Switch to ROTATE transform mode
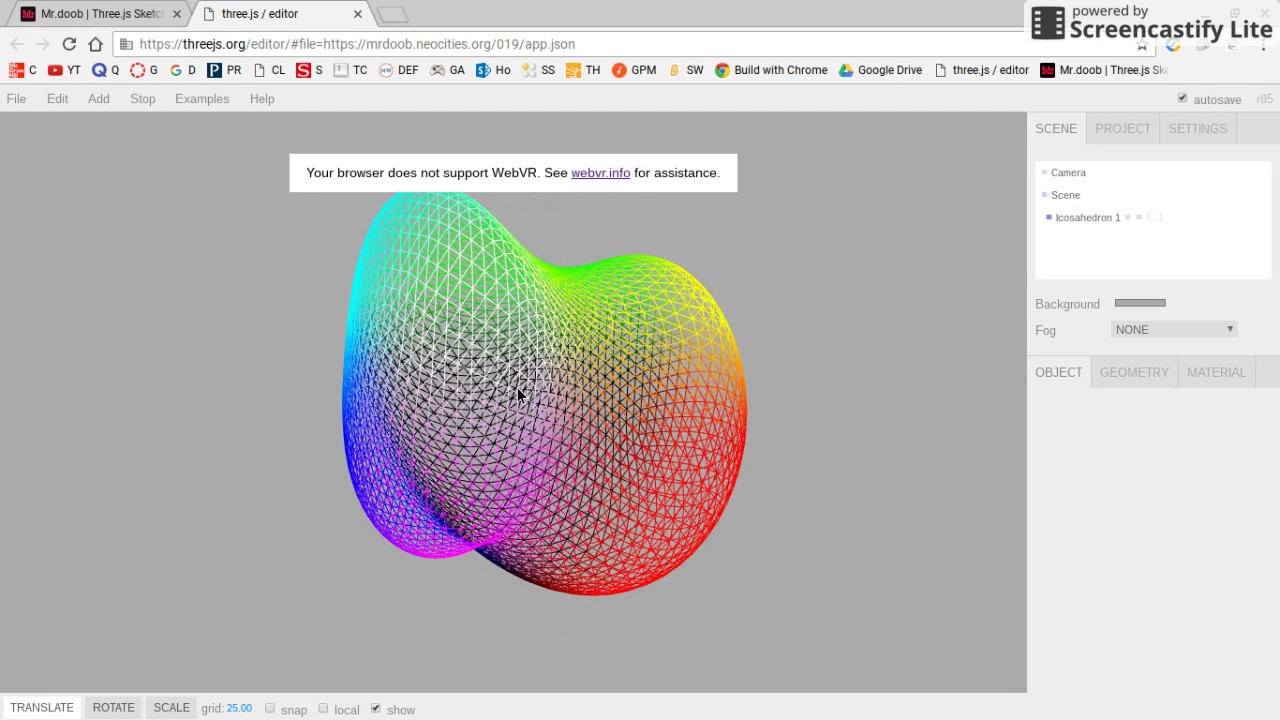Screen dimensions: 1280x720 [x=113, y=707]
